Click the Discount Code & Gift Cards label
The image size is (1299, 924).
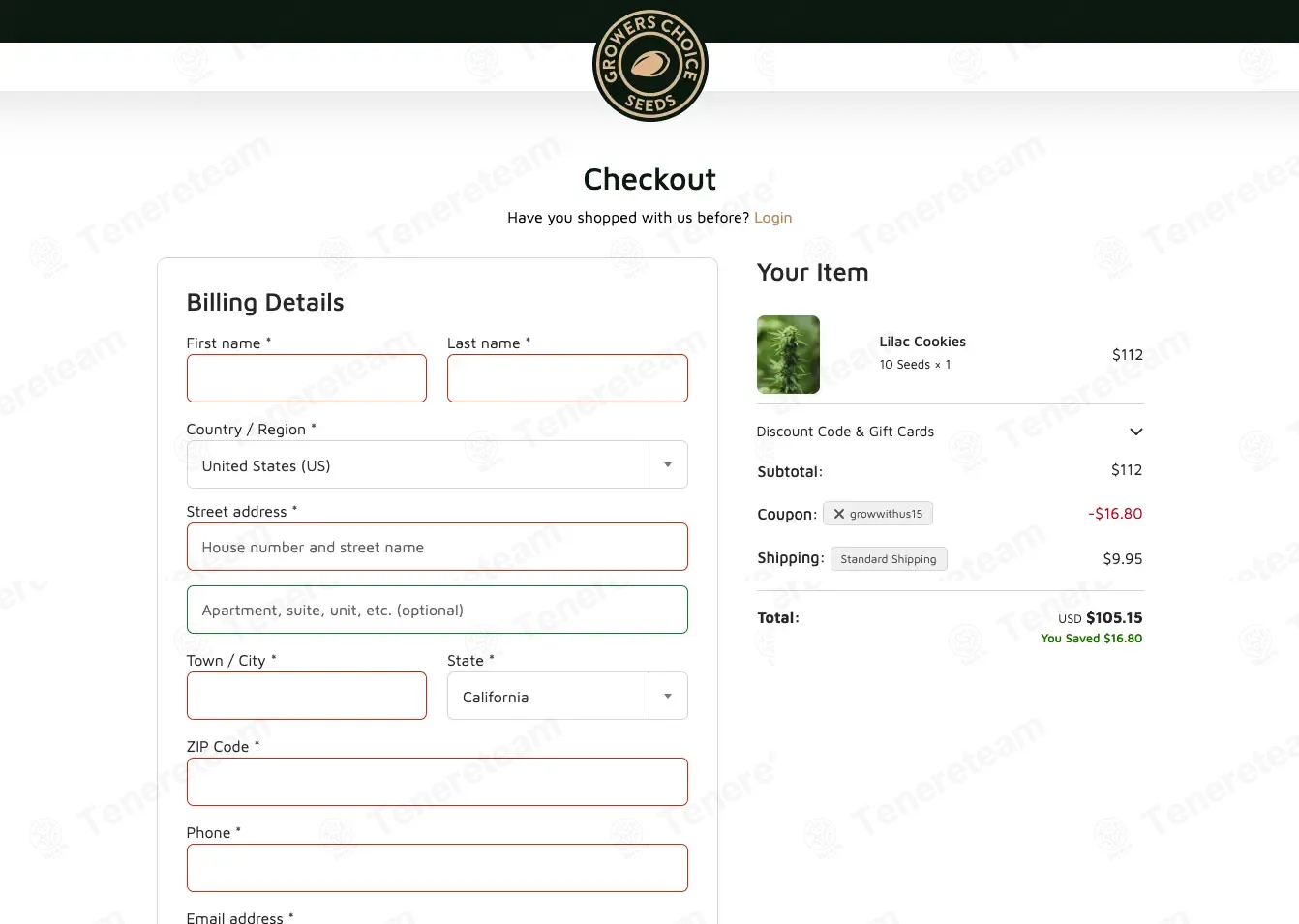(x=845, y=432)
